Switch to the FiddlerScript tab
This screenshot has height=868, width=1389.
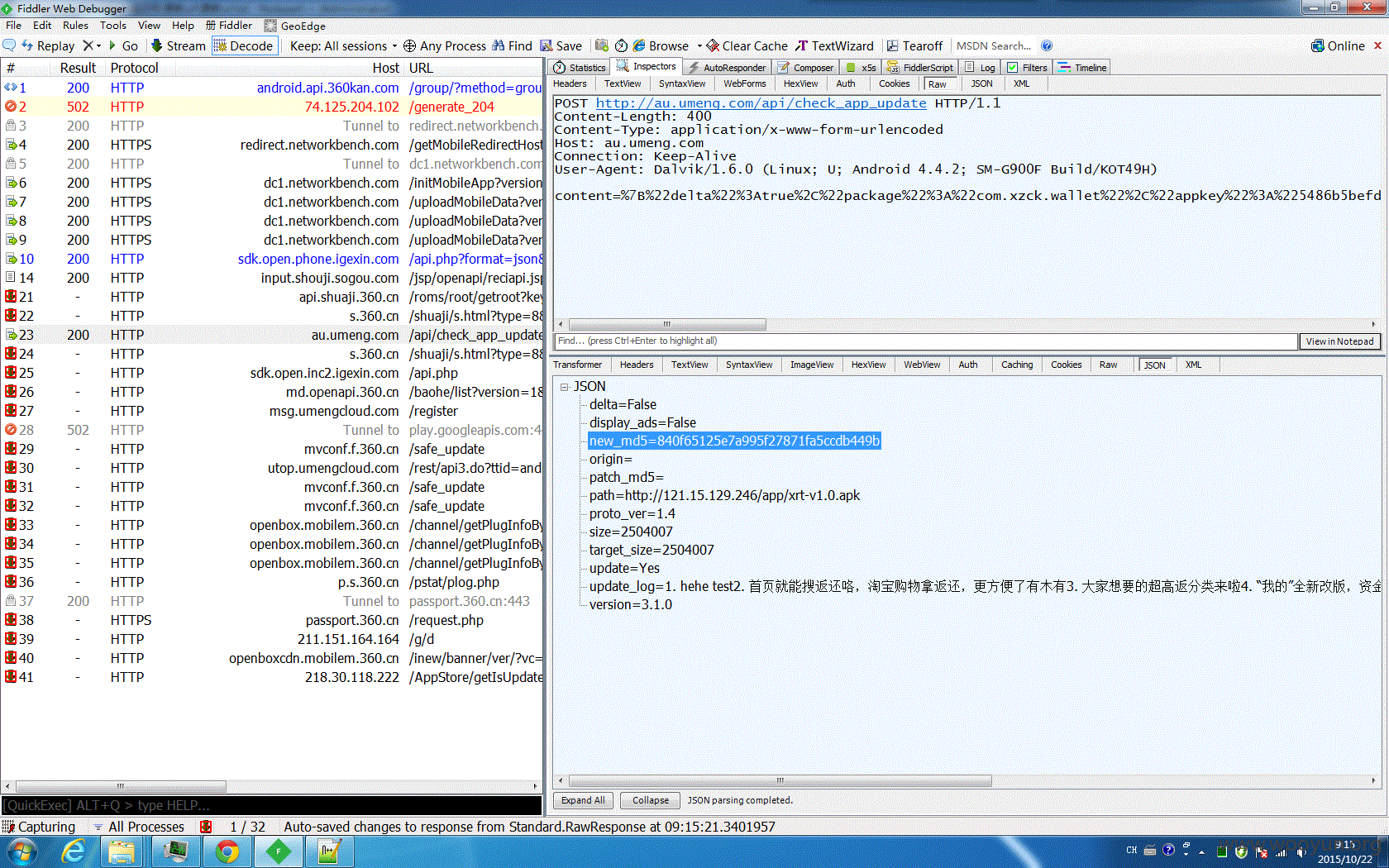[920, 68]
